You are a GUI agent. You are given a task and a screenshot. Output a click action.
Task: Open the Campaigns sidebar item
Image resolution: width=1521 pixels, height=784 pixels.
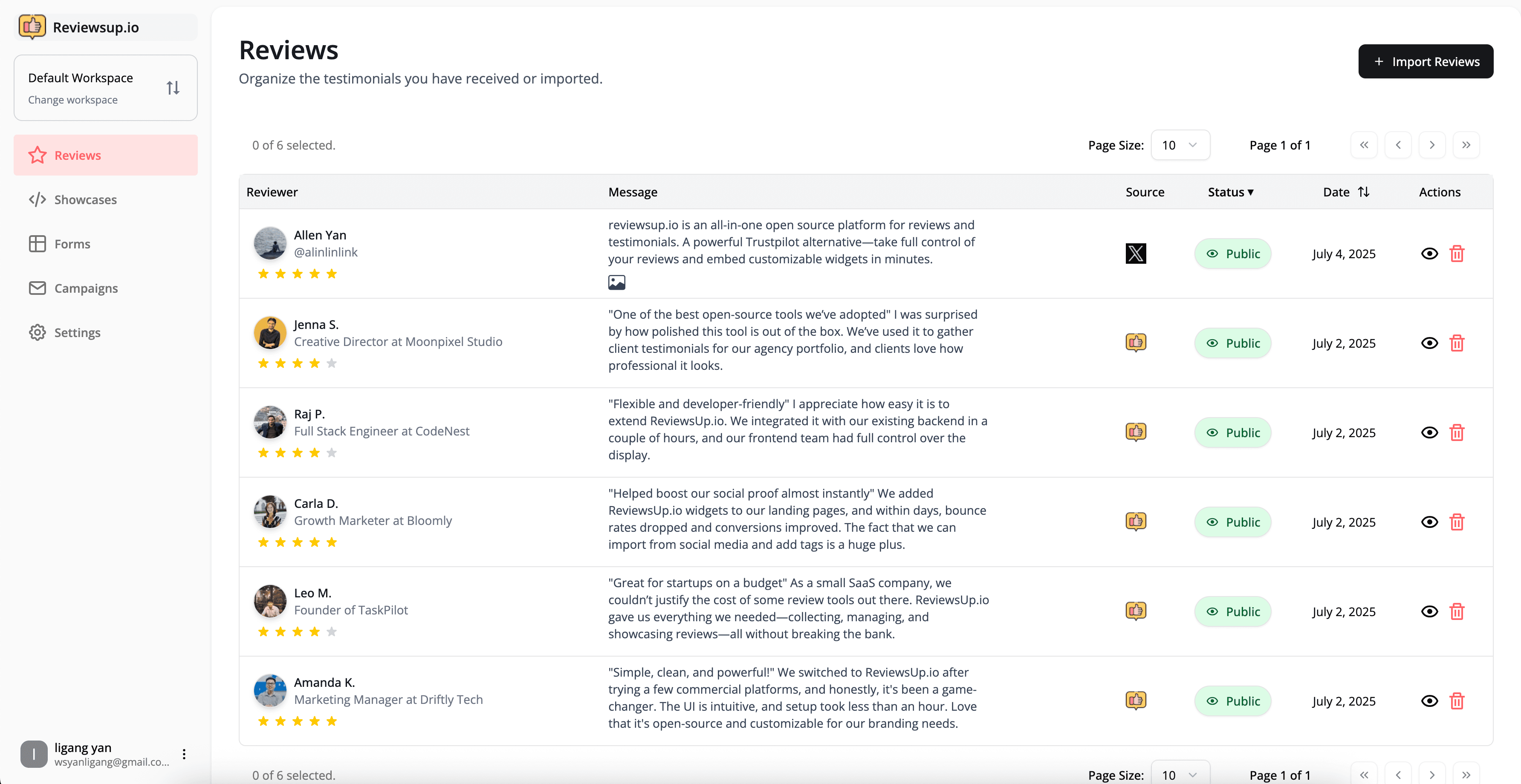coord(106,288)
